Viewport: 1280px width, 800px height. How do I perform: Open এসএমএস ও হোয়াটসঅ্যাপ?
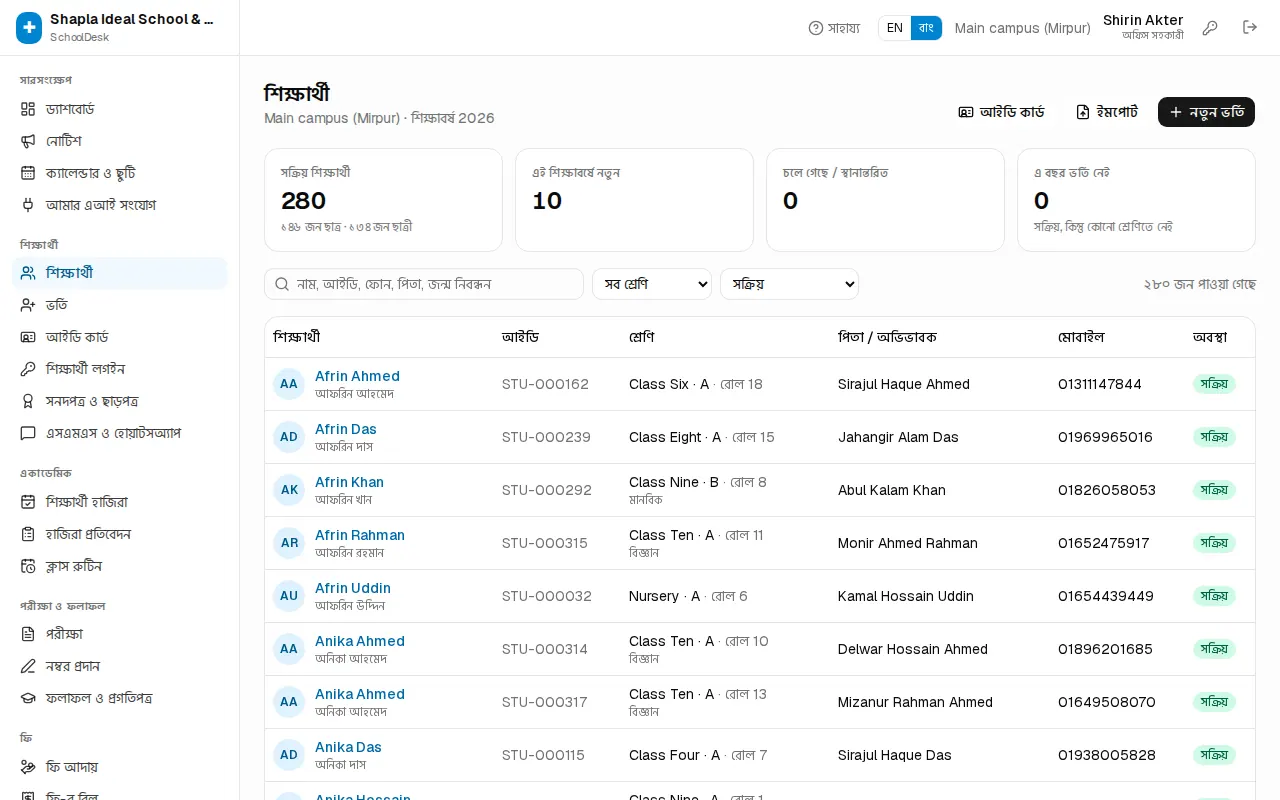(x=120, y=433)
